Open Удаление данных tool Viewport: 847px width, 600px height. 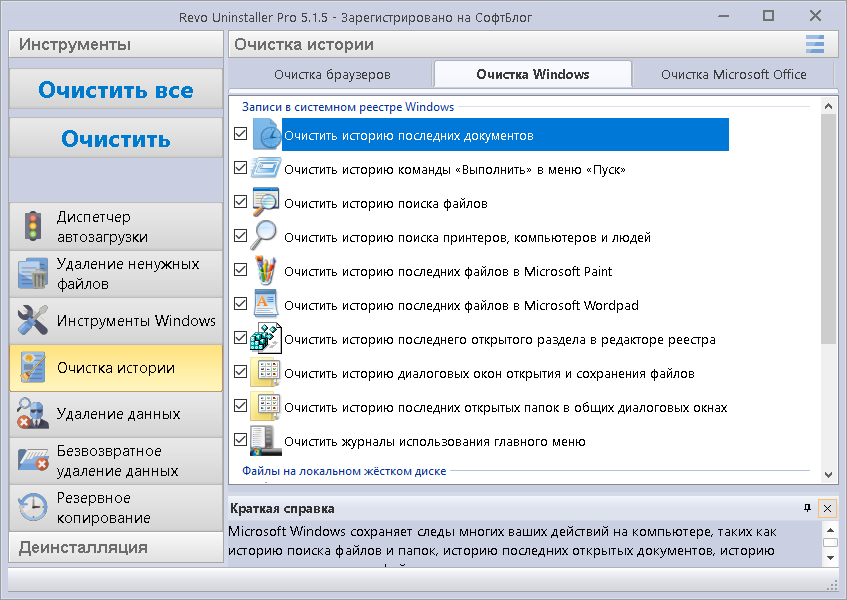(x=116, y=414)
